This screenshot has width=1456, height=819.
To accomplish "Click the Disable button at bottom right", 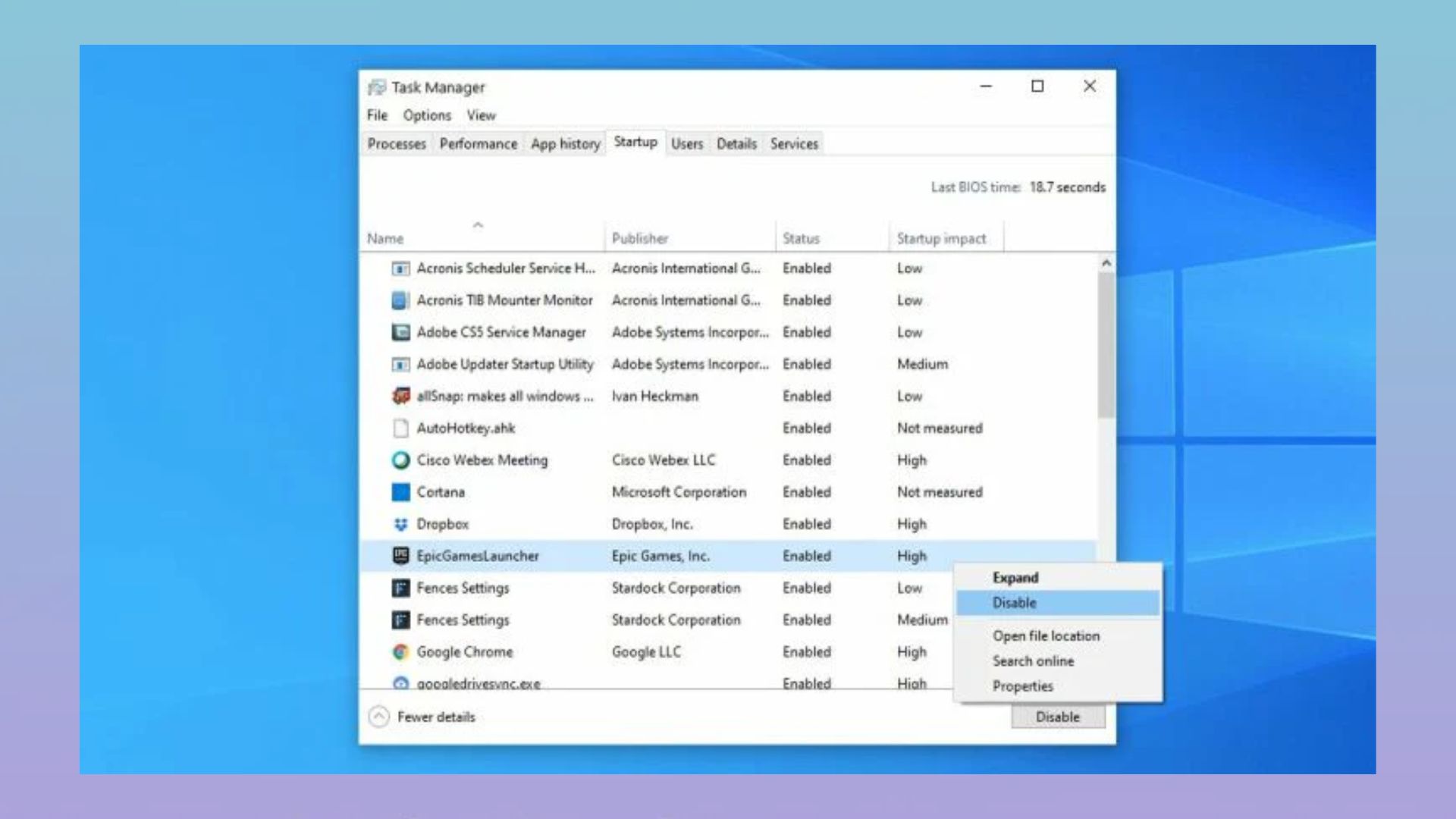I will click(x=1058, y=717).
